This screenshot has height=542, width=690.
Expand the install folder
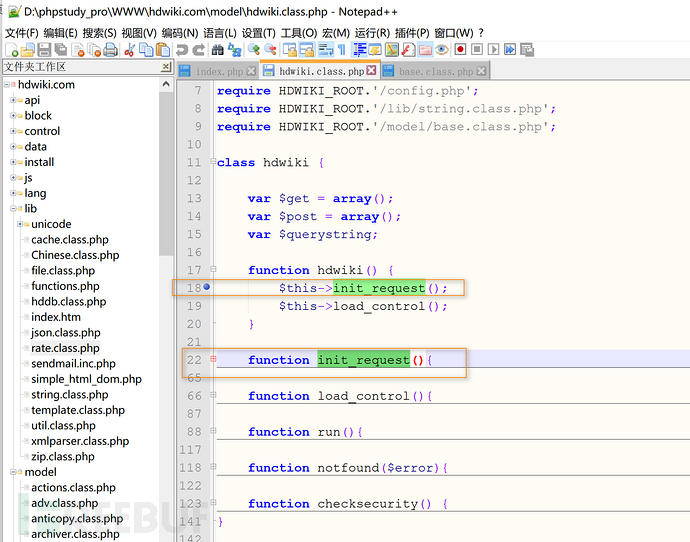tap(13, 162)
